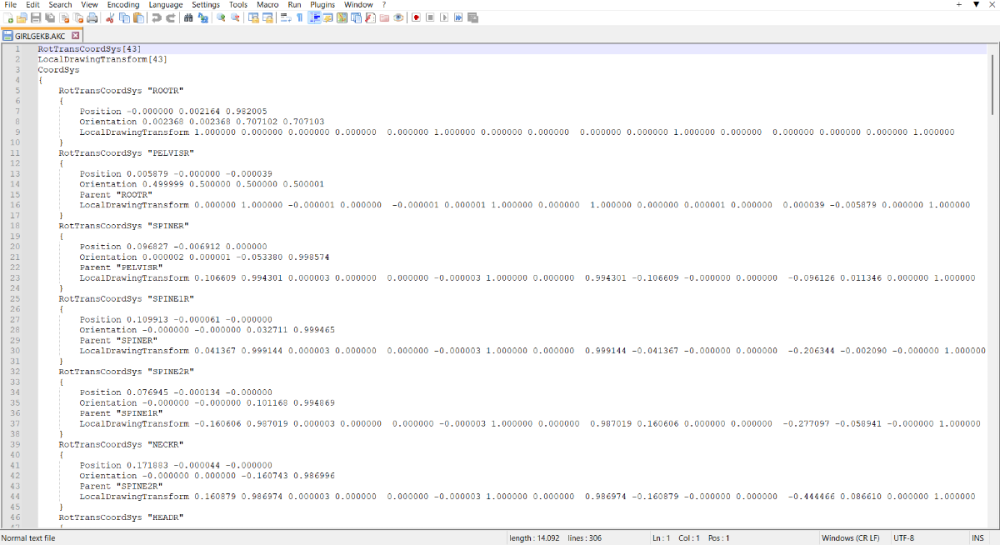Open the Tools menu

point(238,4)
